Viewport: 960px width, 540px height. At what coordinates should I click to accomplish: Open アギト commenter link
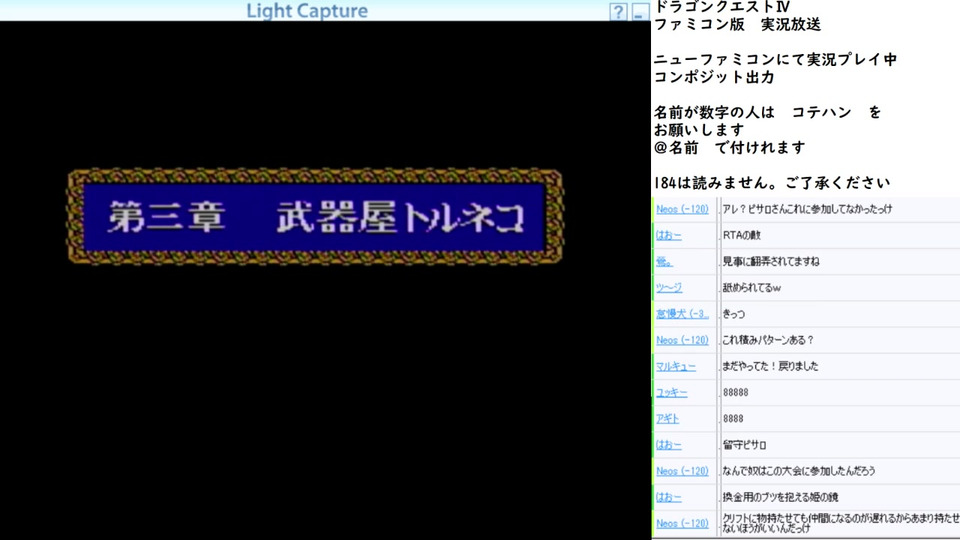click(667, 419)
